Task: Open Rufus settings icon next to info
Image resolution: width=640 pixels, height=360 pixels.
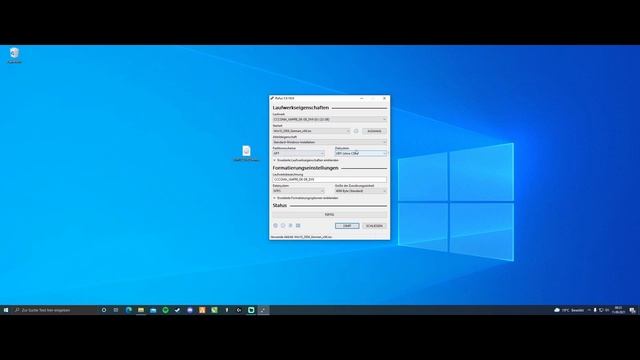Action: tap(291, 225)
